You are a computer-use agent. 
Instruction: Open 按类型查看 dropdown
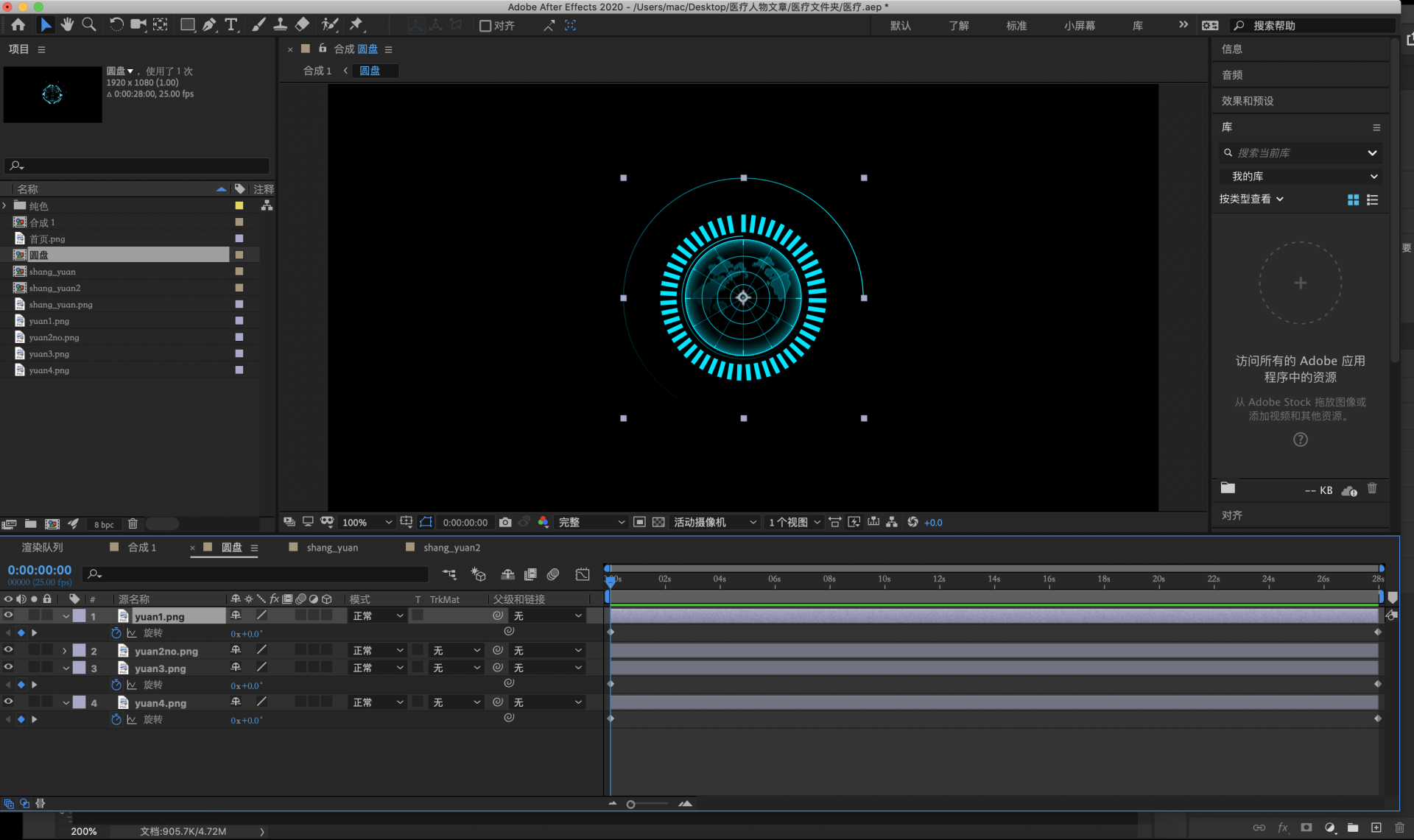(x=1251, y=200)
